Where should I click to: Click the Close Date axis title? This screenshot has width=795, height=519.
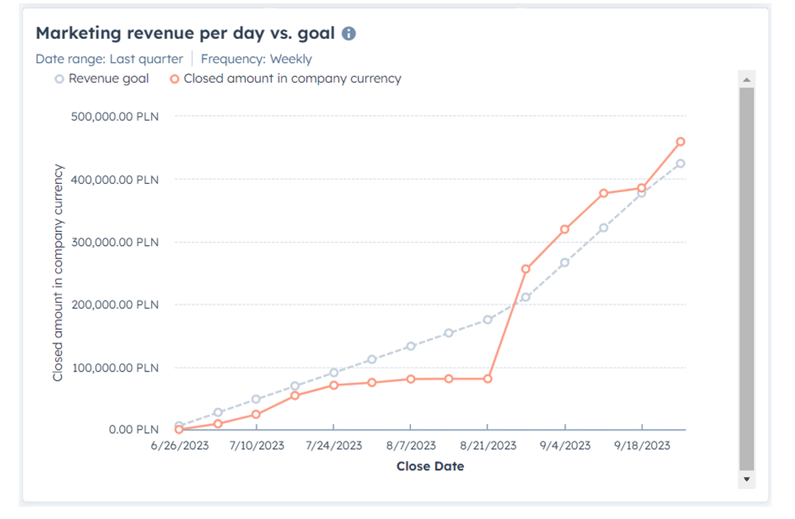pyautogui.click(x=430, y=466)
